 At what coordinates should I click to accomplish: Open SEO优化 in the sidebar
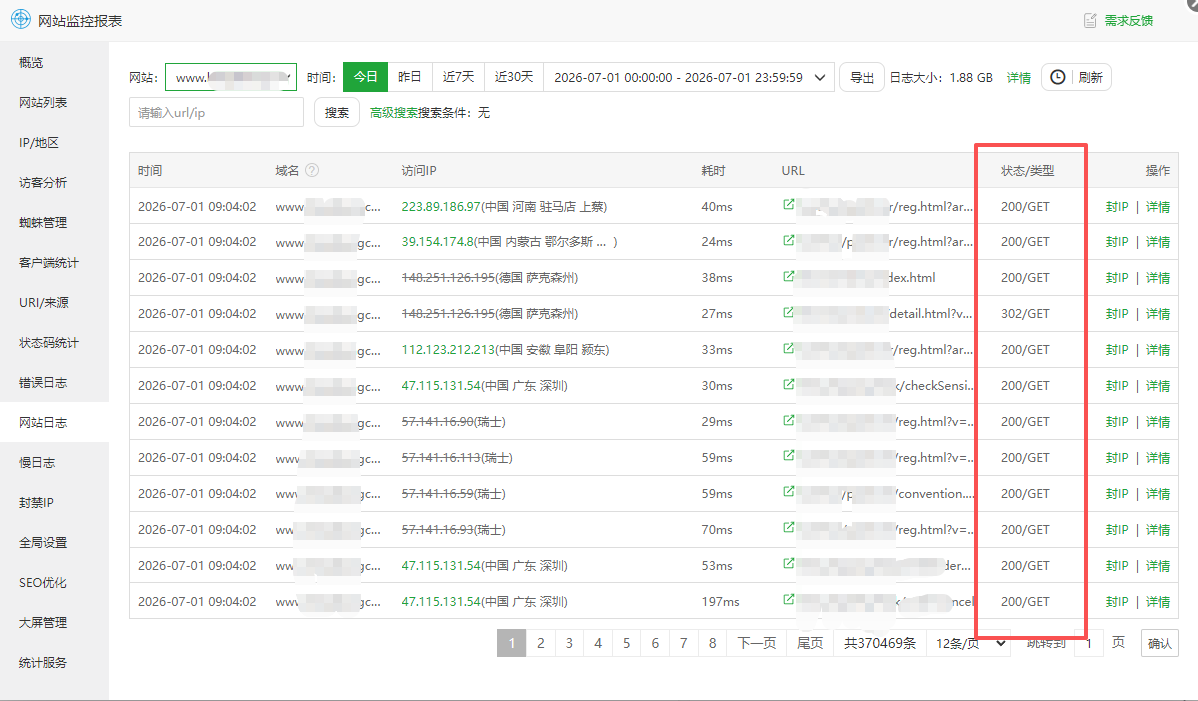click(54, 583)
